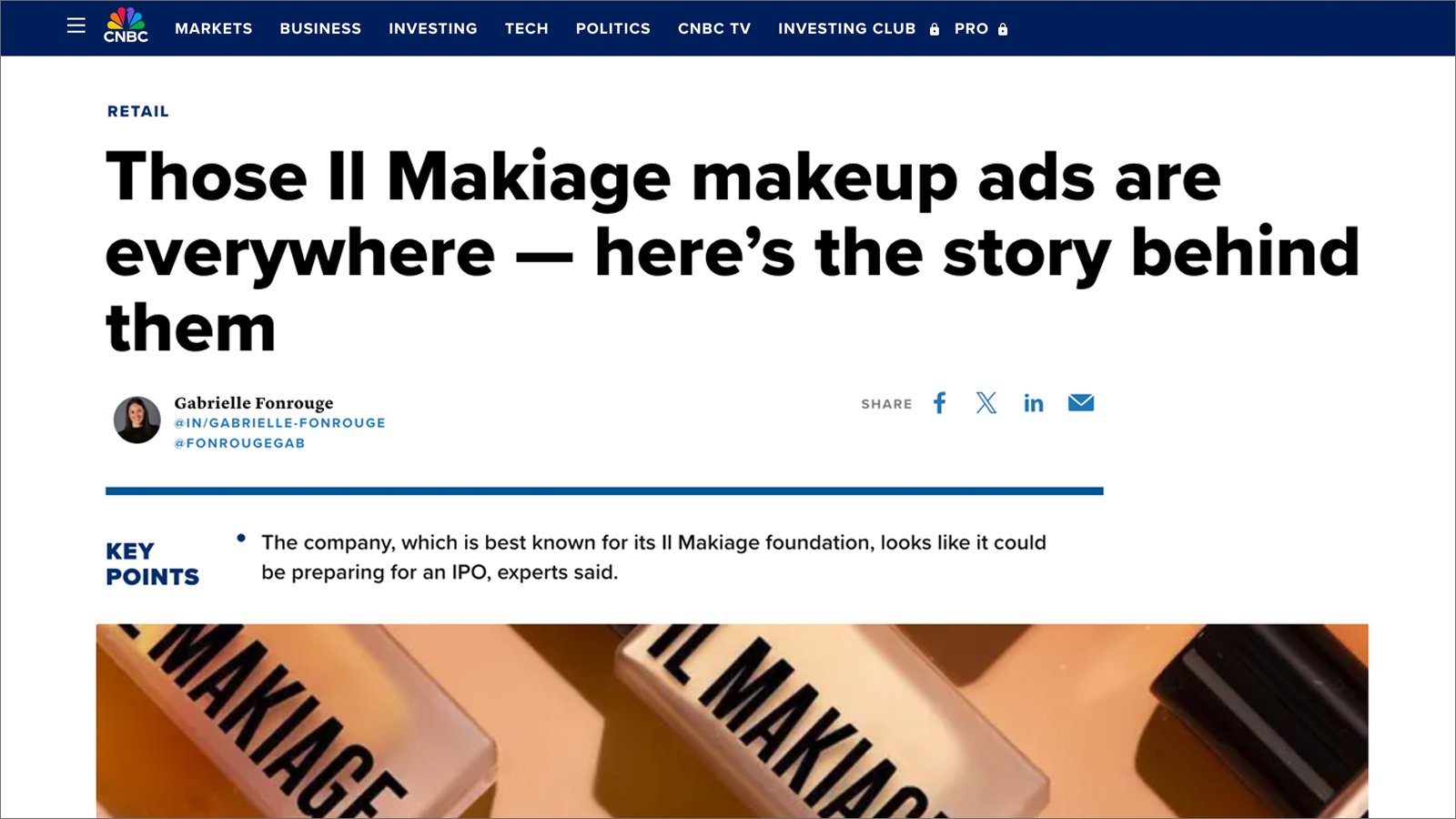Click the author's profile photo
The width and height of the screenshot is (1456, 819).
click(136, 420)
